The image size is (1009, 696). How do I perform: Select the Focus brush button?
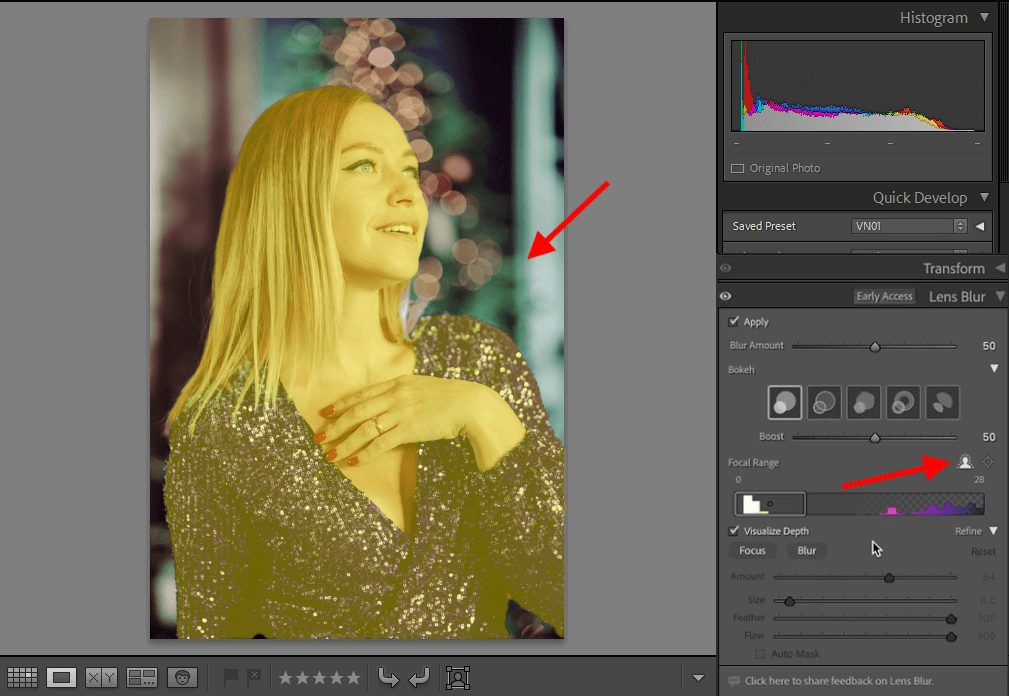click(752, 551)
